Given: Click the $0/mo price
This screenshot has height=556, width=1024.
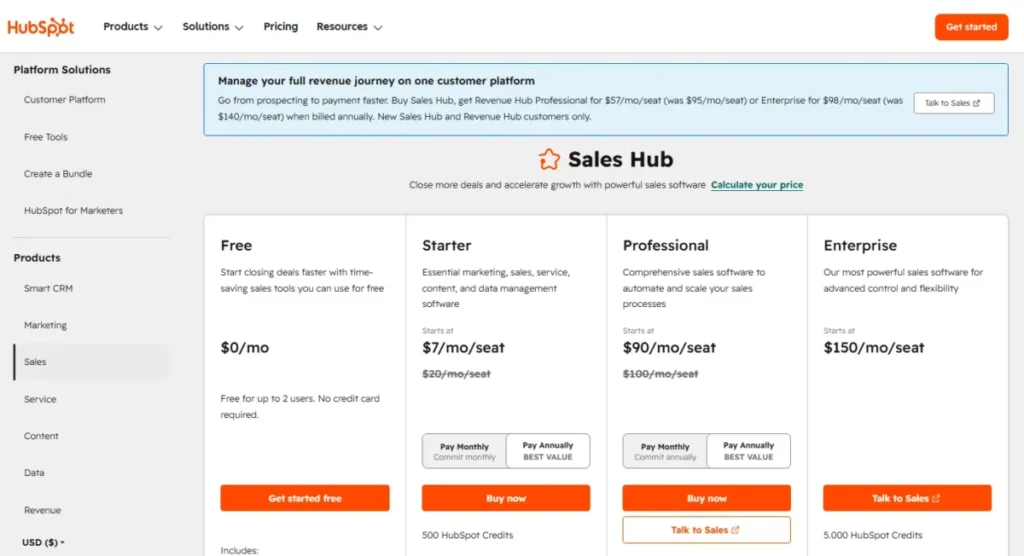Looking at the screenshot, I should 244,348.
